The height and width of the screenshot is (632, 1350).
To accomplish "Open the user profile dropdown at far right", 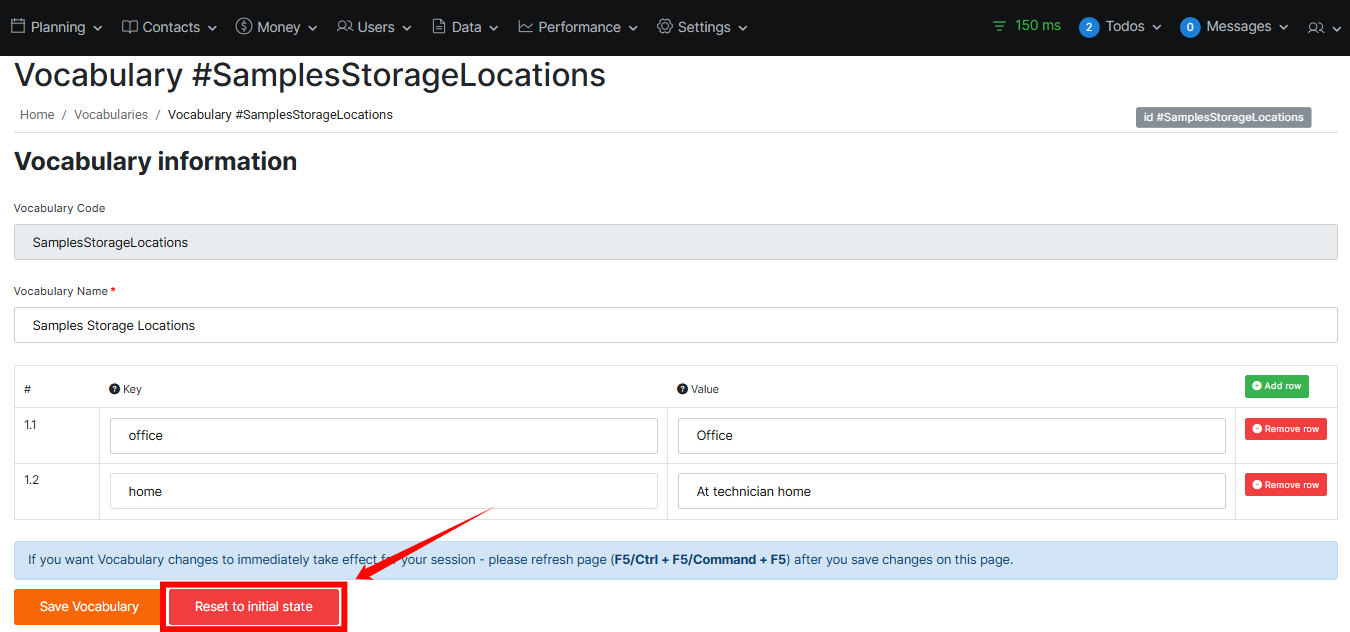I will [x=1323, y=28].
